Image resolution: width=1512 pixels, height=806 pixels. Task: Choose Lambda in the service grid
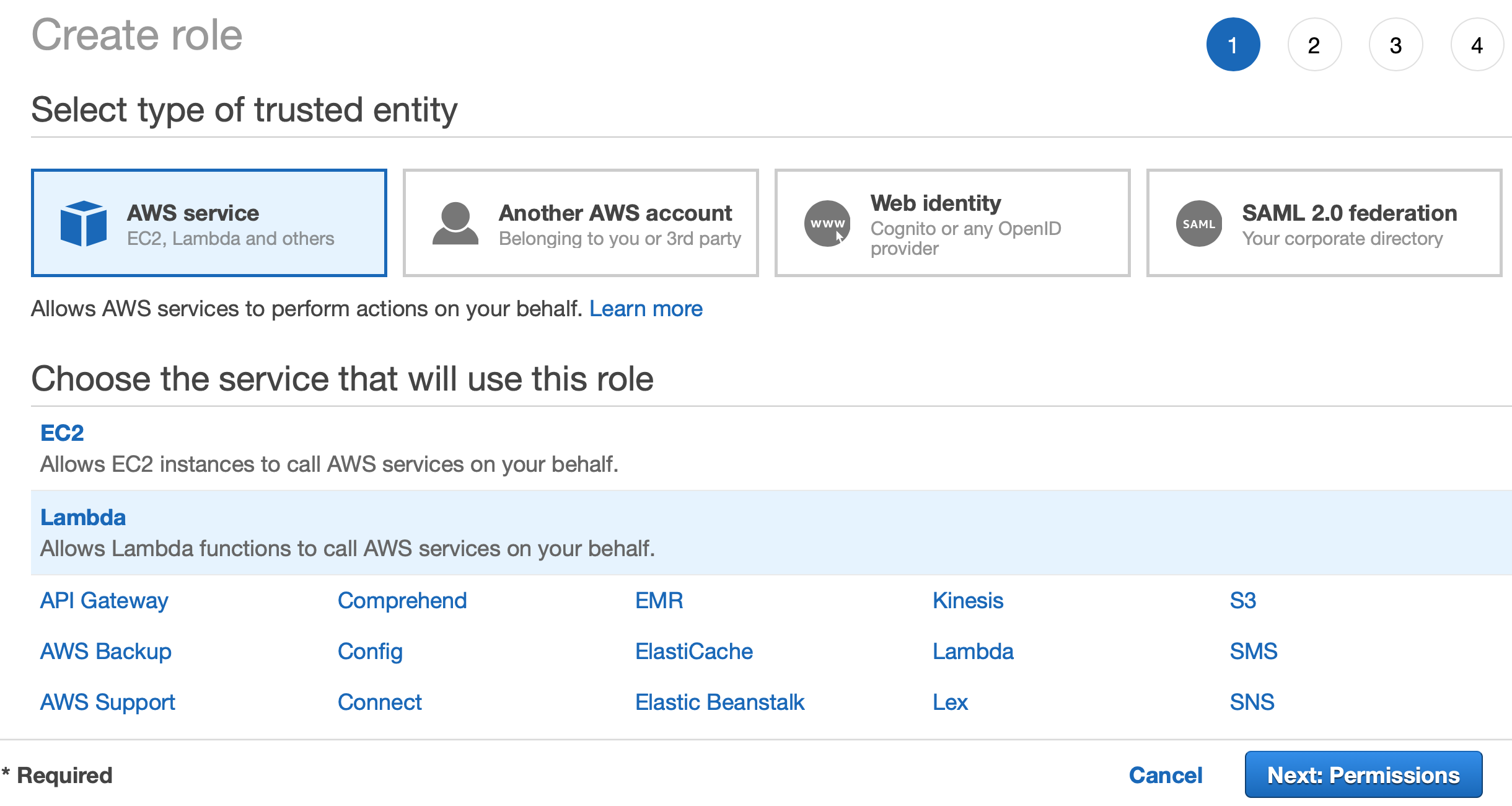(973, 652)
